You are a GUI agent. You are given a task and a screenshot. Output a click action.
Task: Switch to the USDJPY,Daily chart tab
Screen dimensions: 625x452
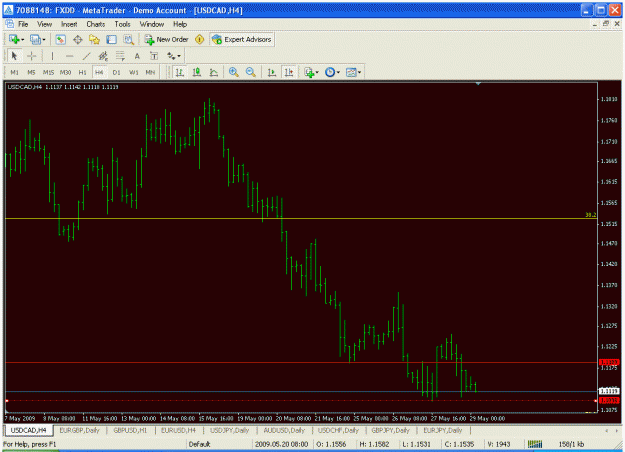coord(230,430)
